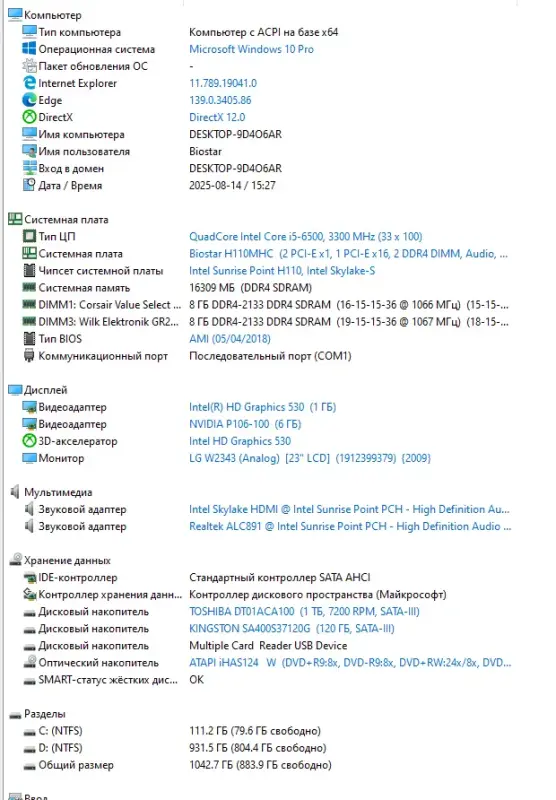Viewport: 556px width, 800px height.
Task: Click the user icon beside Имя пользователя
Action: [29, 151]
